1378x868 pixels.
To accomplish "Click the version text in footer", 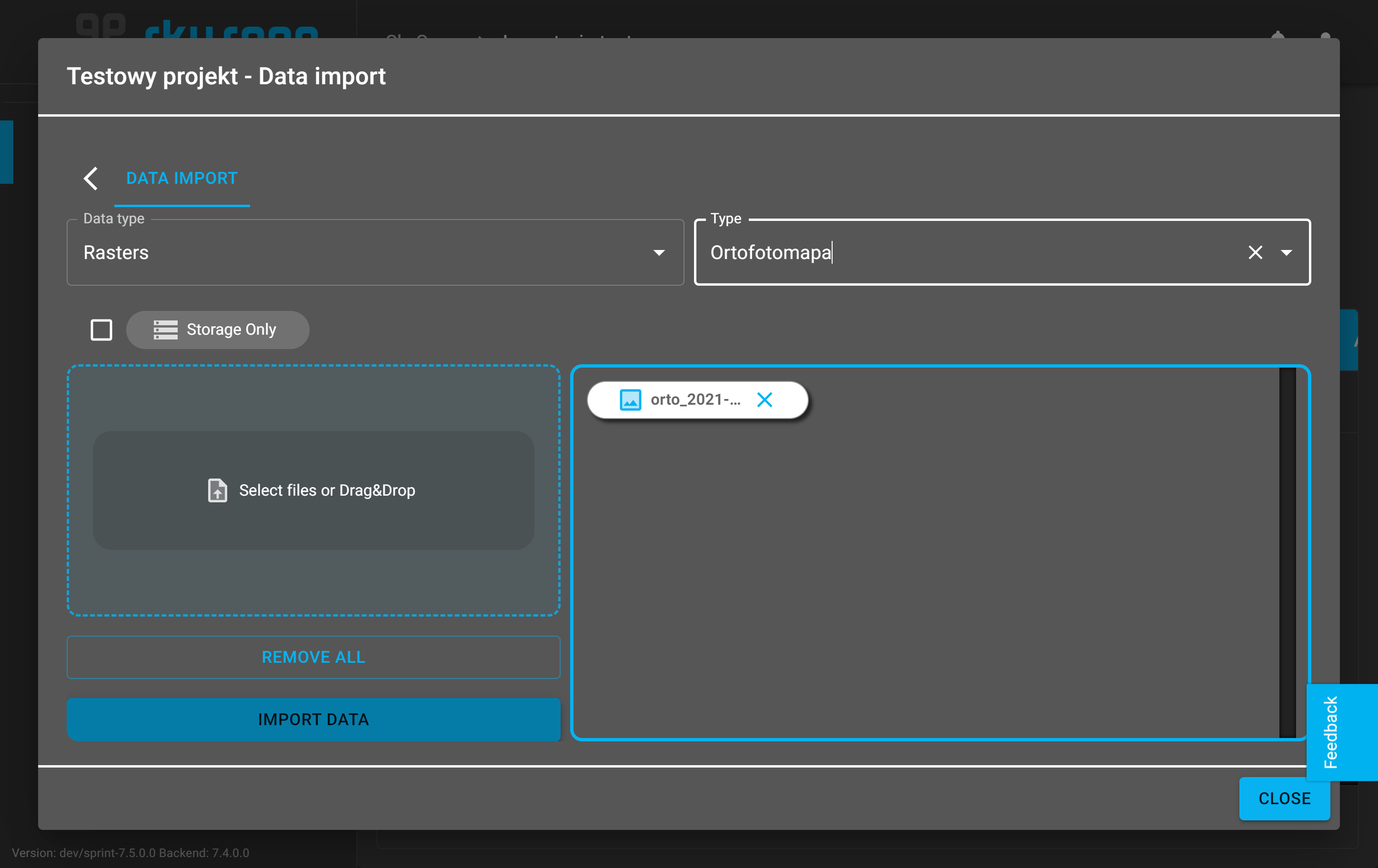I will pos(131,853).
